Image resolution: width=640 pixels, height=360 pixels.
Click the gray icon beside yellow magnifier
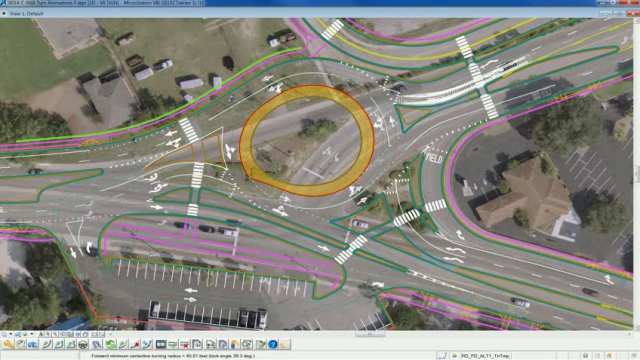coord(20,344)
